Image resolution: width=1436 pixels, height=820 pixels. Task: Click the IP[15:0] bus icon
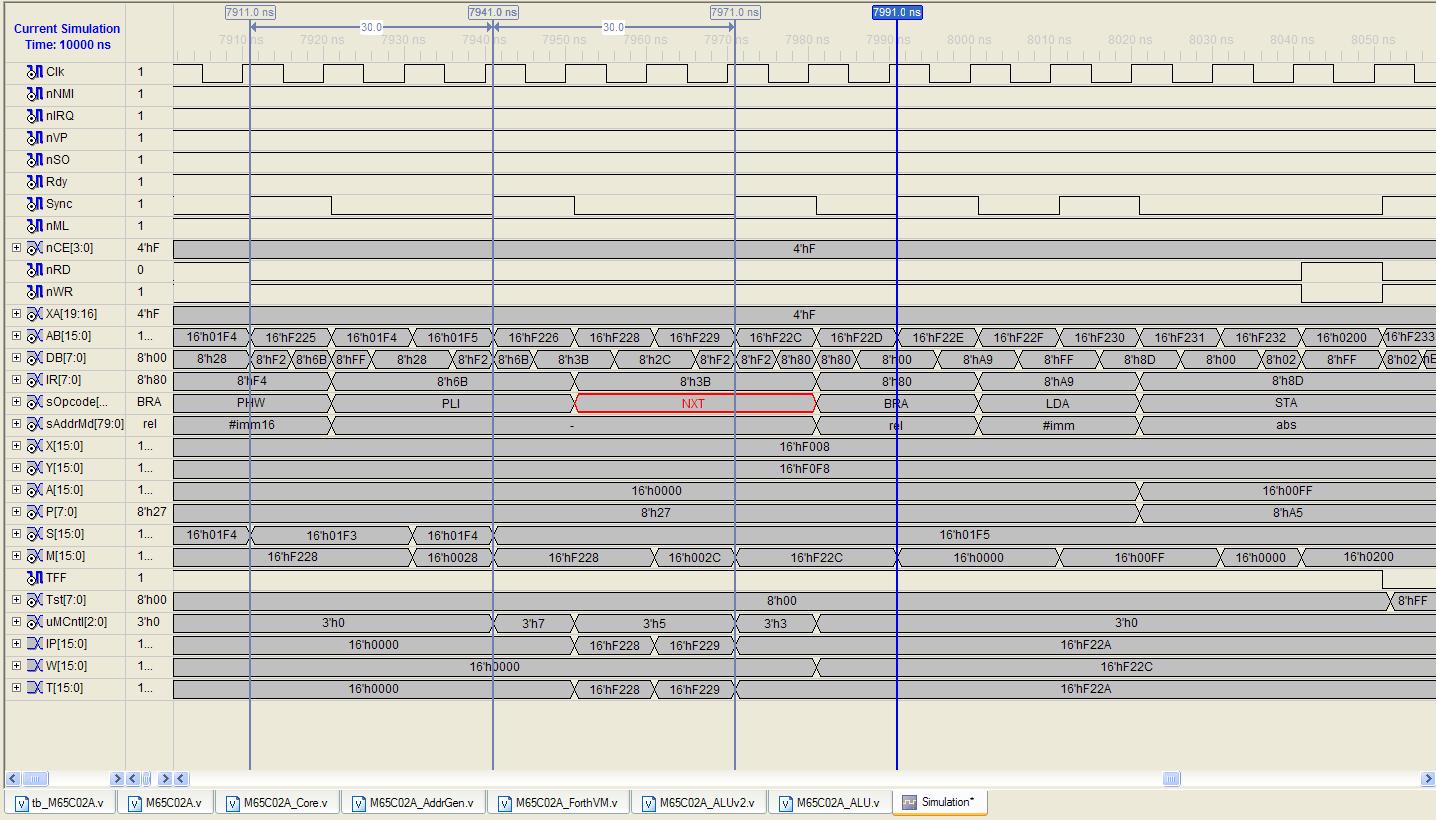point(35,644)
